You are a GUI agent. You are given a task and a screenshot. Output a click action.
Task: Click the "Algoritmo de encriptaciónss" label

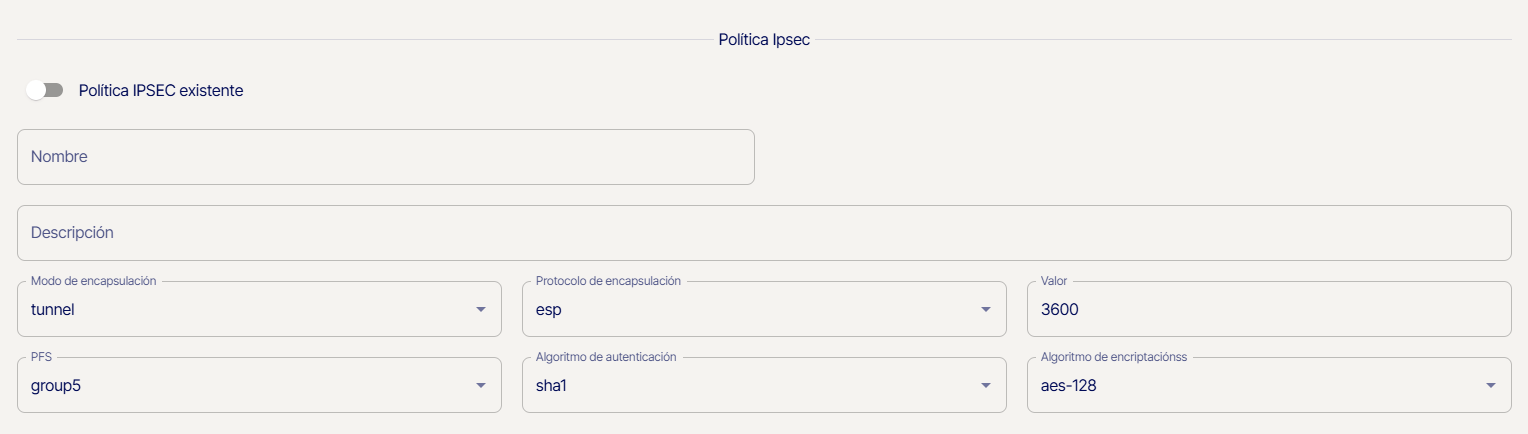[1113, 357]
